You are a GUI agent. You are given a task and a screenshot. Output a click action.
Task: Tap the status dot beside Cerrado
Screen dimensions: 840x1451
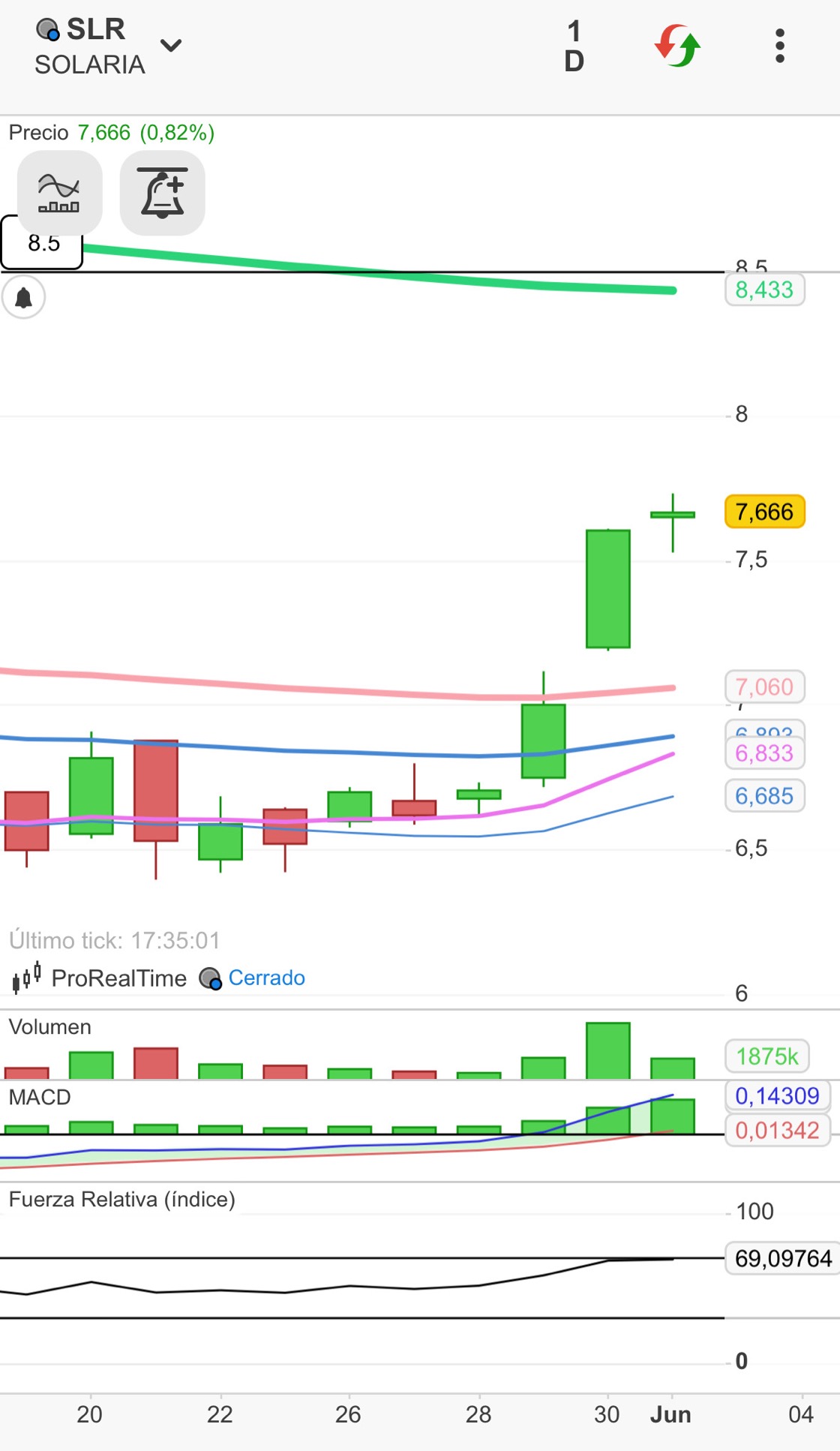[x=210, y=978]
